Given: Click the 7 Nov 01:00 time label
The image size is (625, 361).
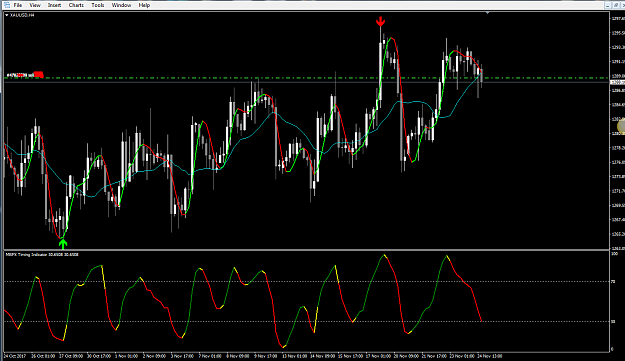Looking at the screenshot, I should [x=210, y=356].
